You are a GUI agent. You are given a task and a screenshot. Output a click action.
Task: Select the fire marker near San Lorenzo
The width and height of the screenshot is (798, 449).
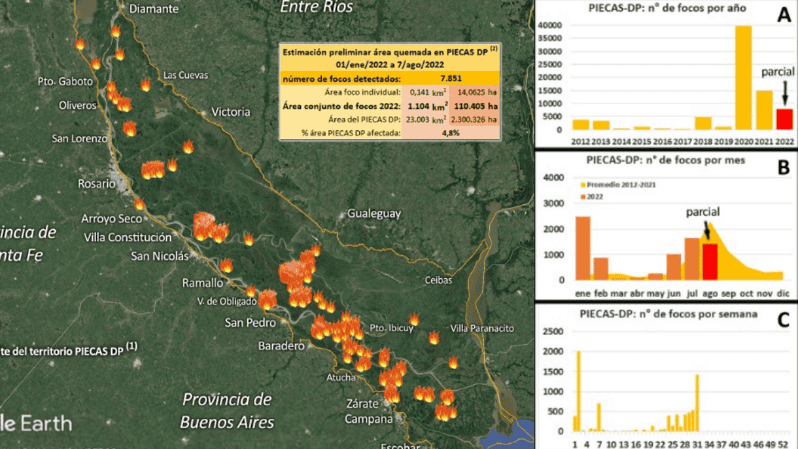coord(130,129)
